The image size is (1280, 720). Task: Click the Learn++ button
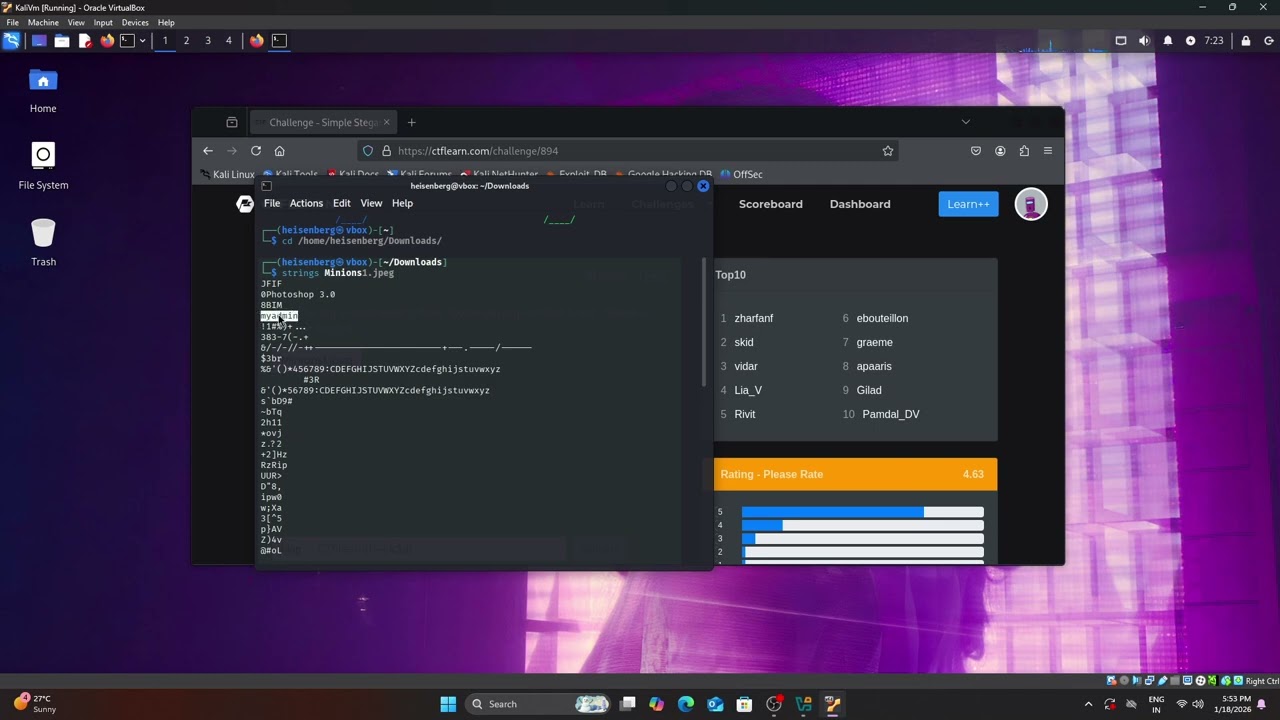(x=968, y=204)
